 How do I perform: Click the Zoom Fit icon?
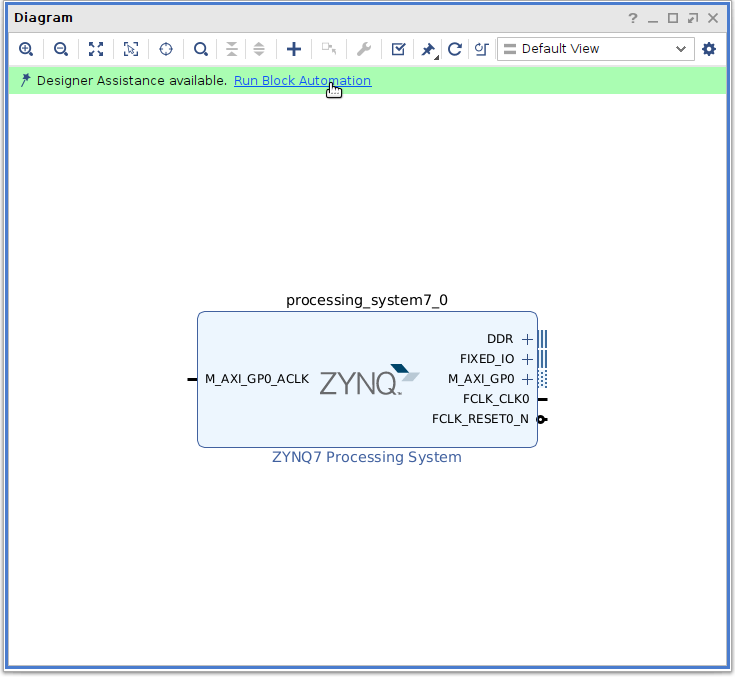point(96,49)
